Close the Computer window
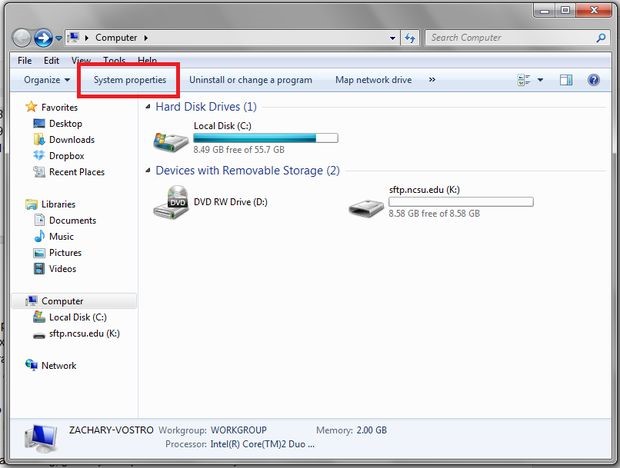The height and width of the screenshot is (468, 620). pyautogui.click(x=594, y=10)
